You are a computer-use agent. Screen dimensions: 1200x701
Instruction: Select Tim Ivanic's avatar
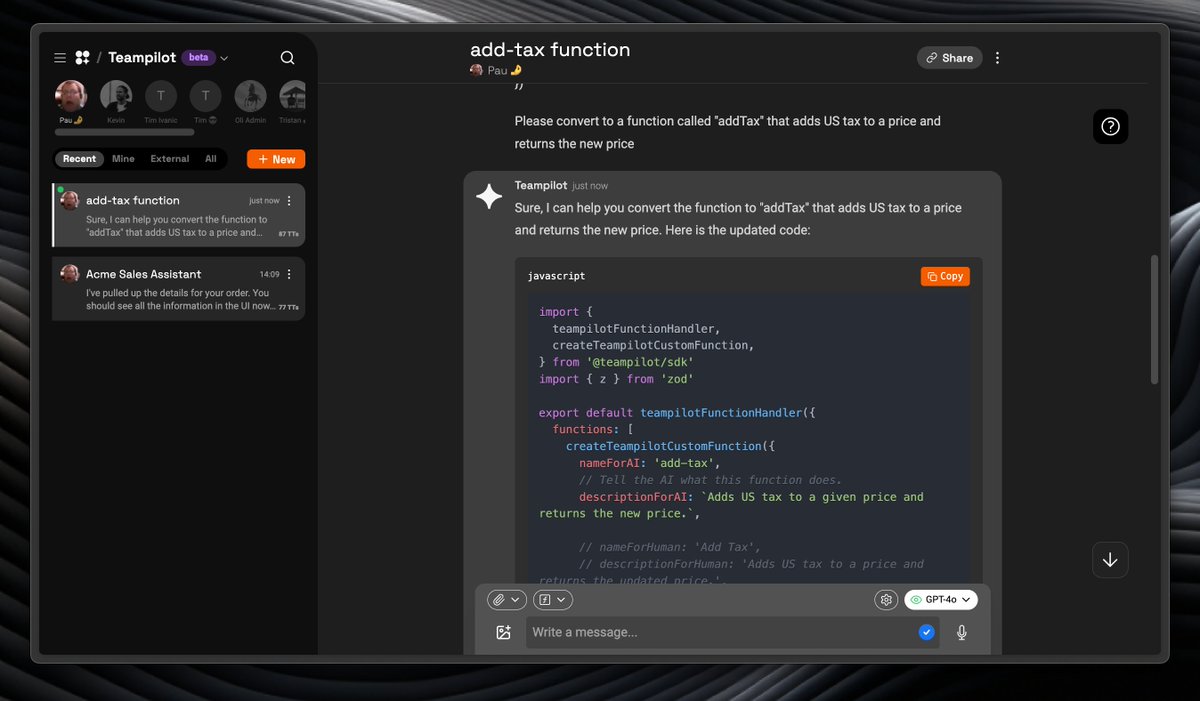point(160,96)
